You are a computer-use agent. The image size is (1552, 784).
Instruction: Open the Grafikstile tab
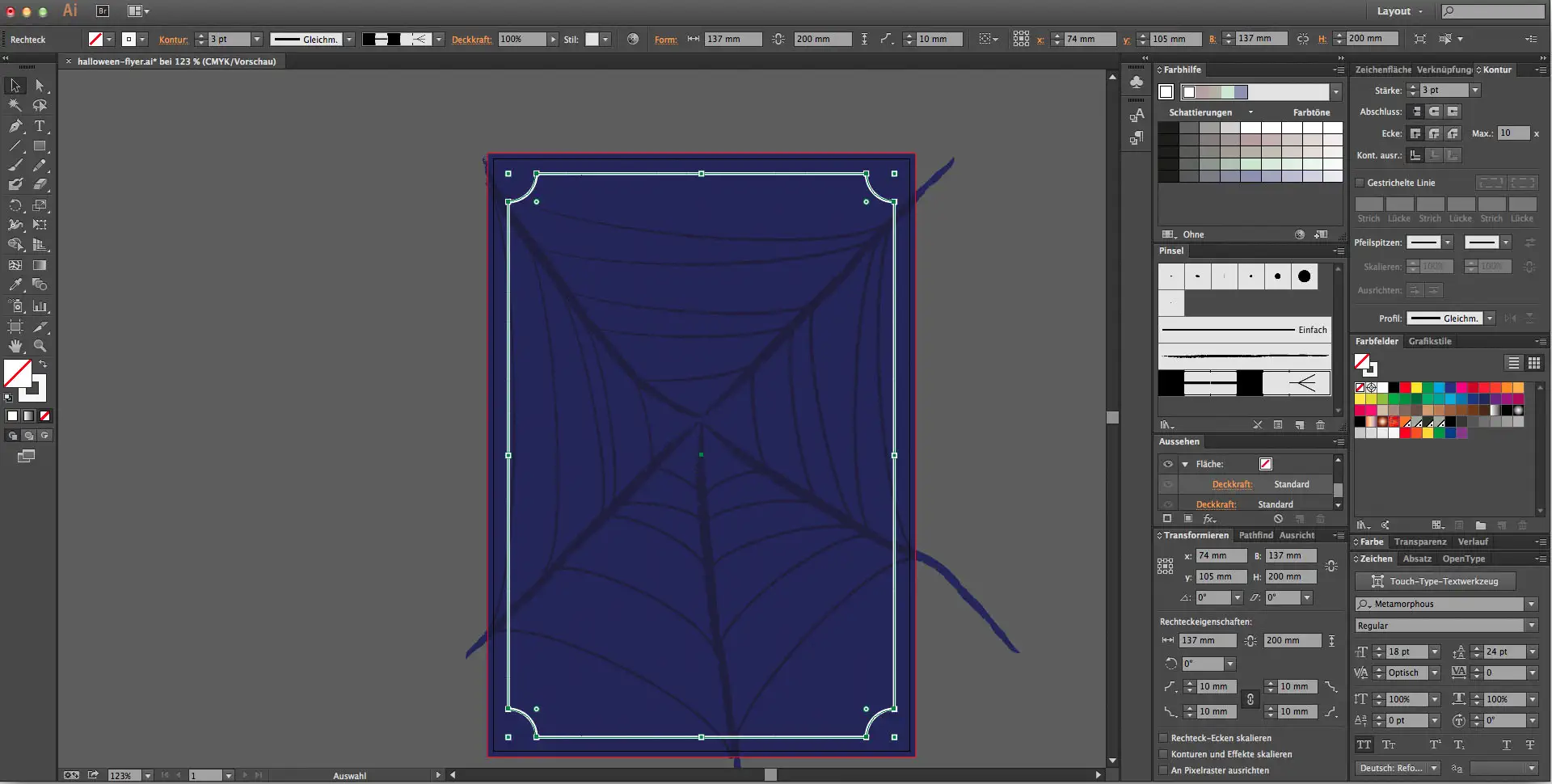point(1429,341)
